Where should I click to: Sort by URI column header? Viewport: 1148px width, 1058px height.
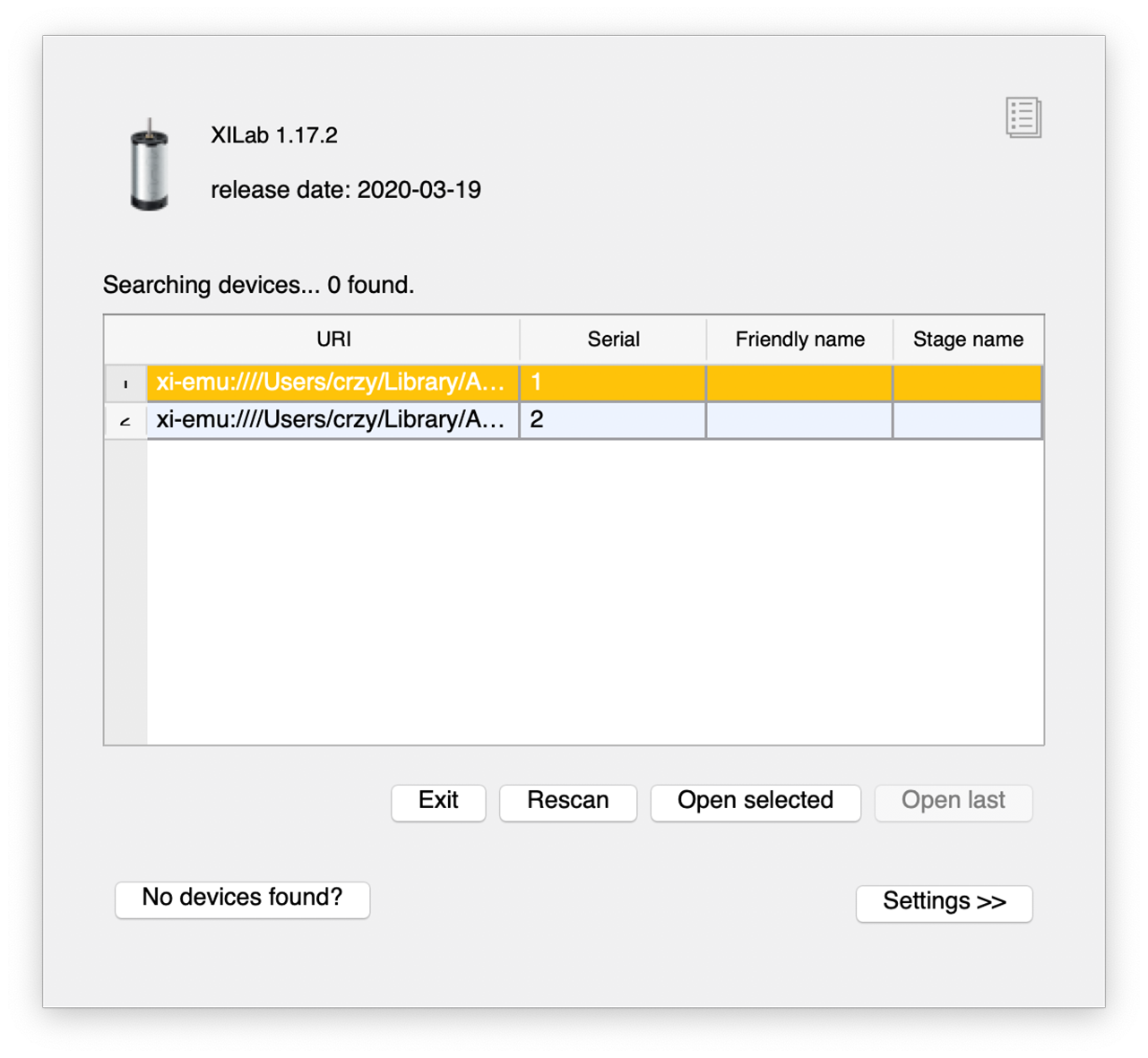[x=333, y=340]
